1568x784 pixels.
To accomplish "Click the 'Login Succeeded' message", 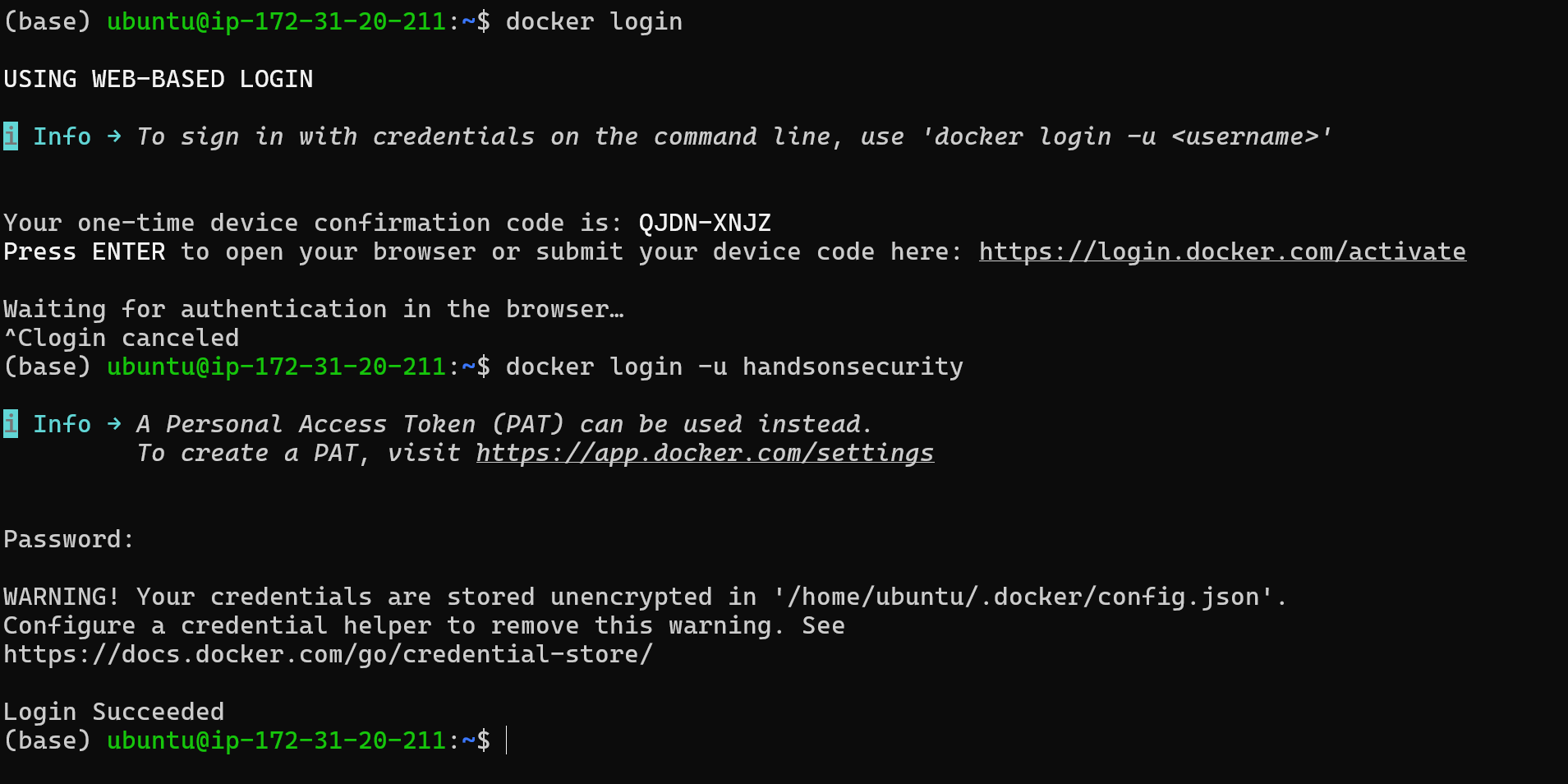I will click(x=114, y=712).
